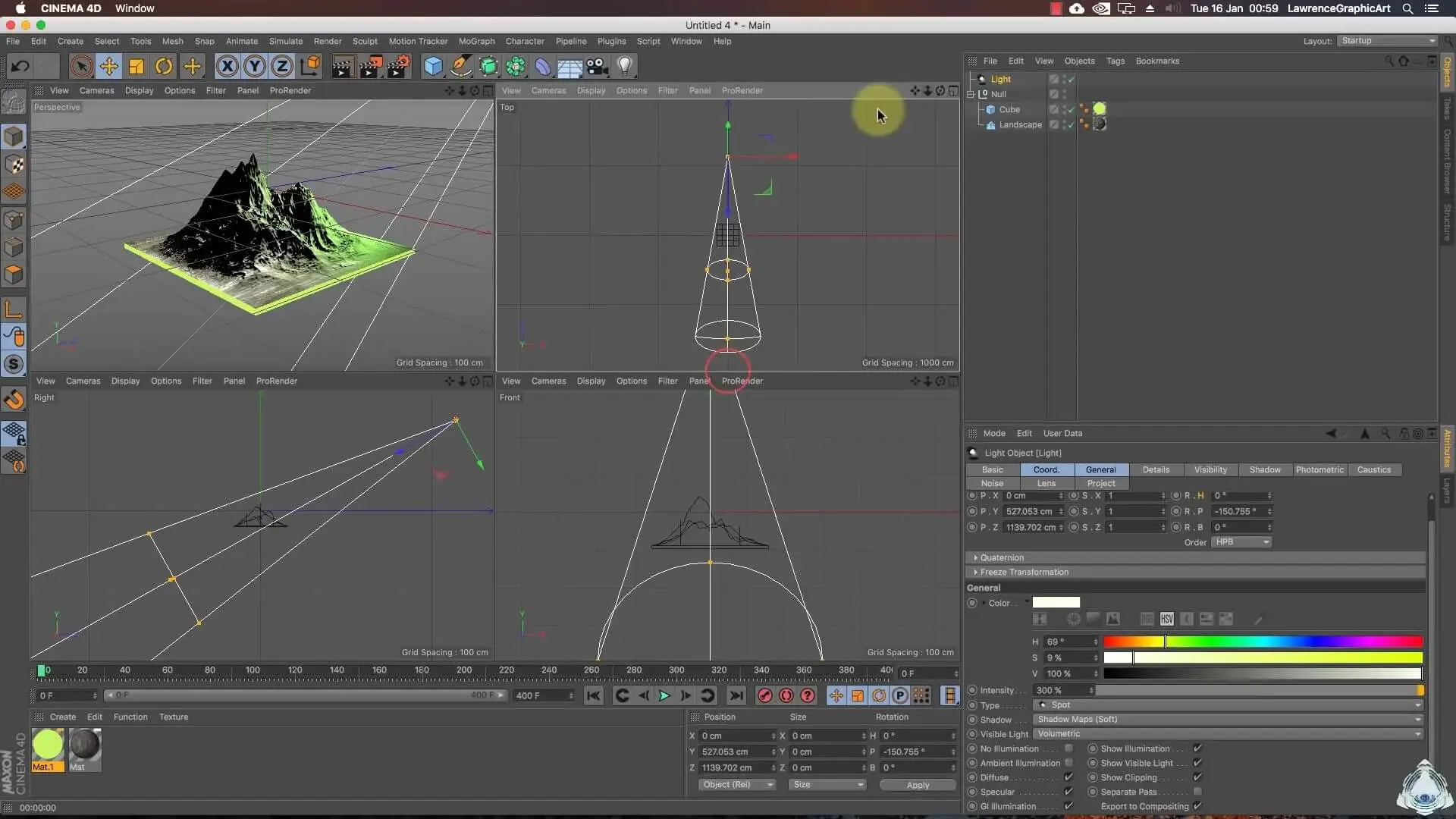Toggle GI Illumination checkbox

[1068, 806]
